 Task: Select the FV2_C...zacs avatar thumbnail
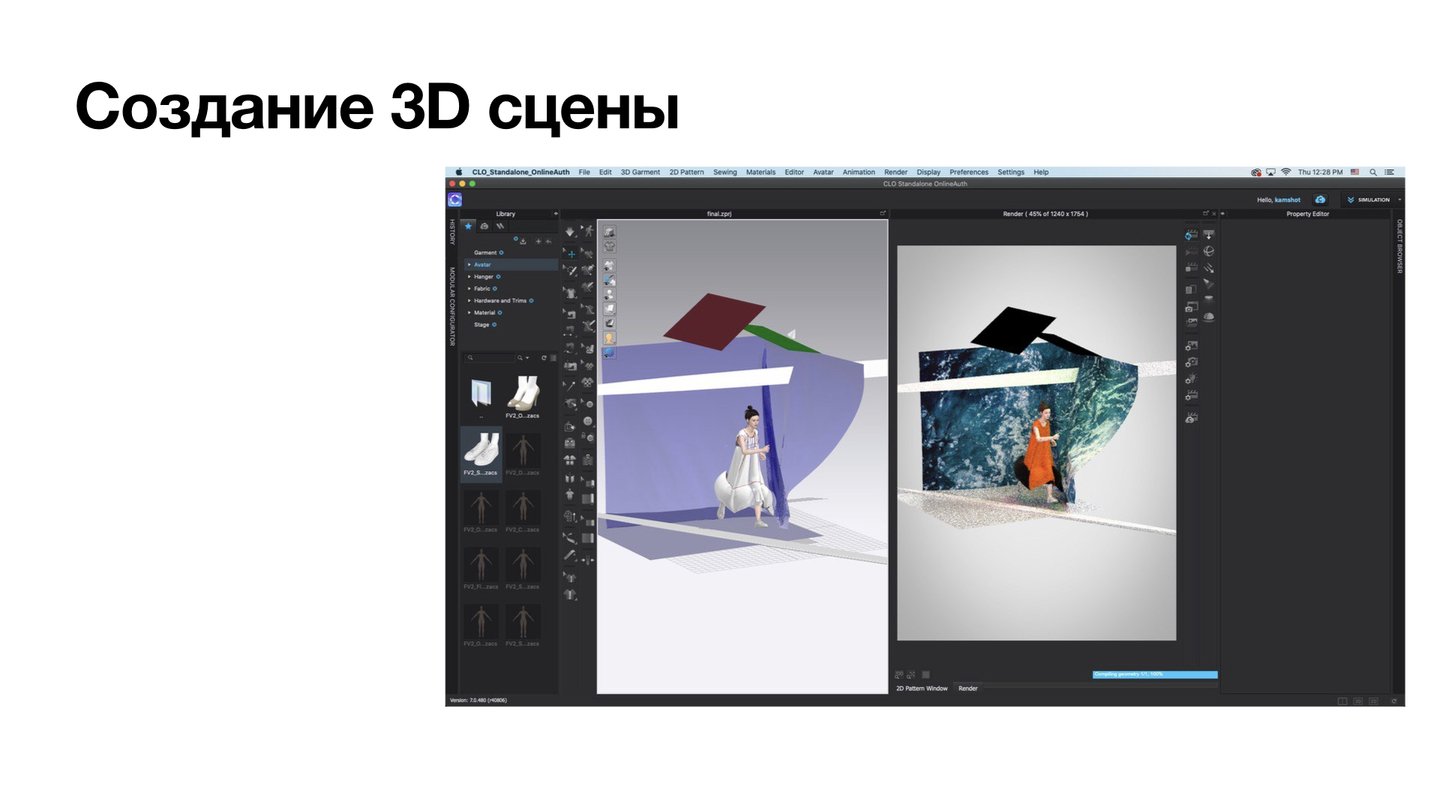[x=523, y=509]
